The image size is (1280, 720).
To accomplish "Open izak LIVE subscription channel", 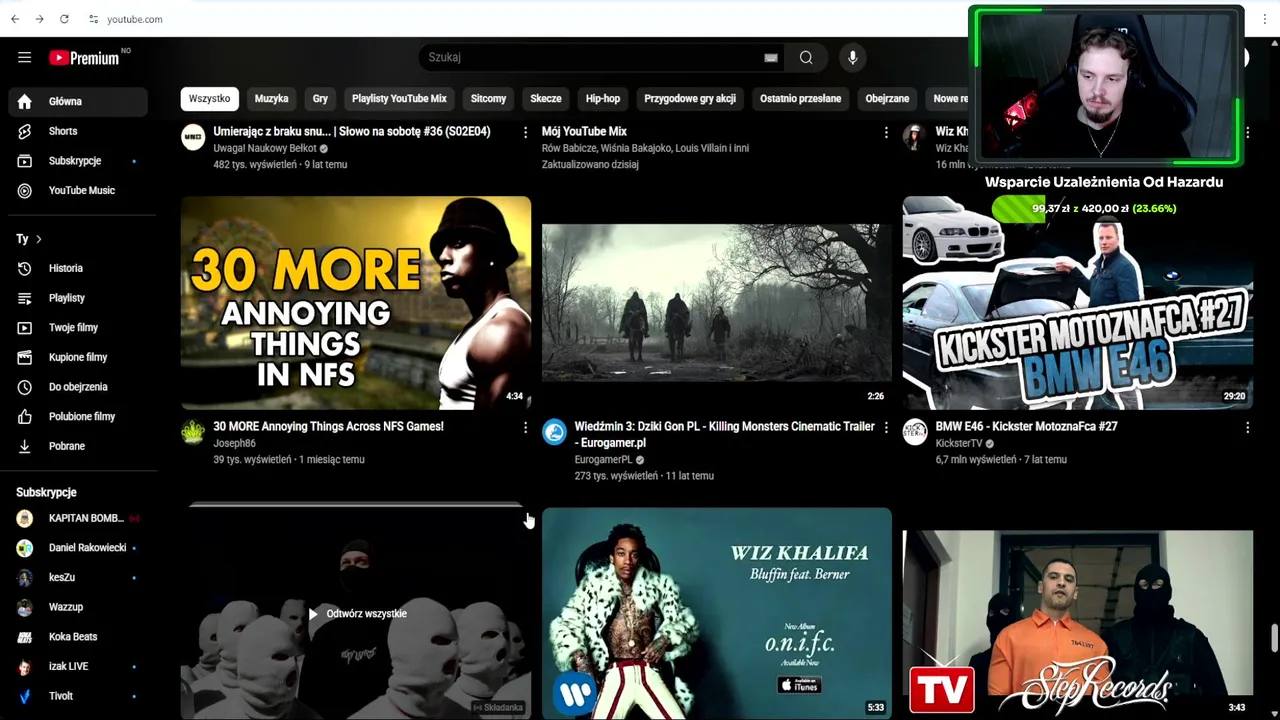I will (x=78, y=666).
